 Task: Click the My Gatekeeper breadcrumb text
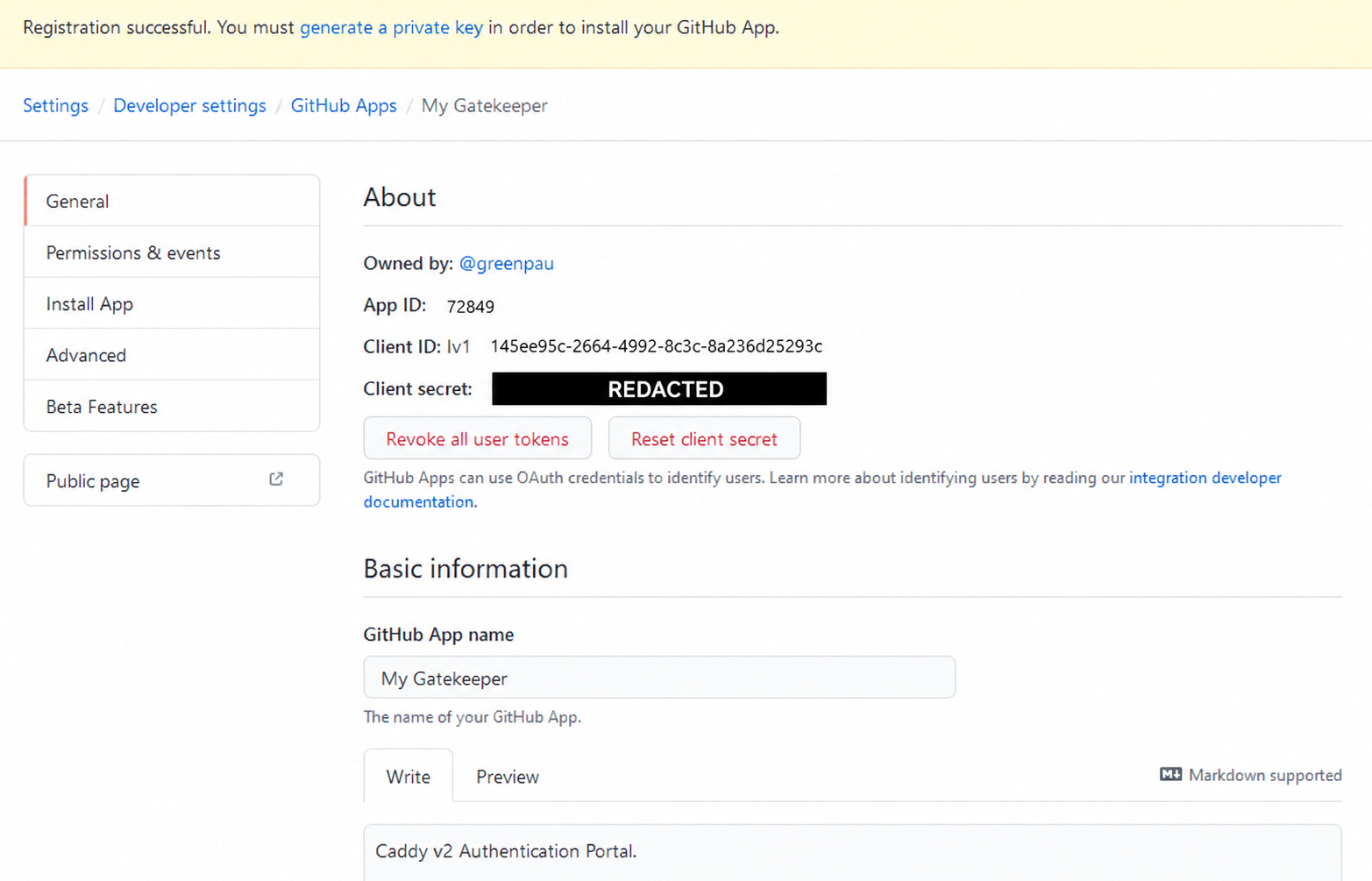click(485, 105)
